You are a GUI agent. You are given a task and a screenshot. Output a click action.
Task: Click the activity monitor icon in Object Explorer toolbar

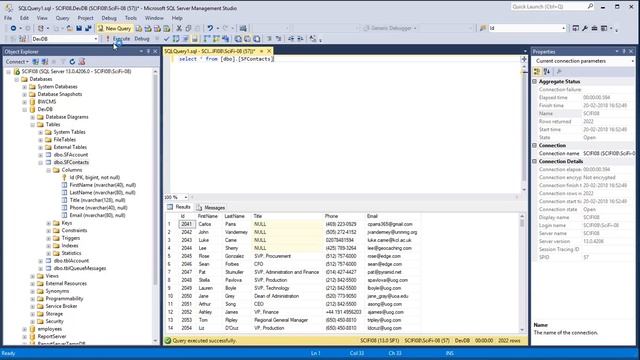coord(82,62)
